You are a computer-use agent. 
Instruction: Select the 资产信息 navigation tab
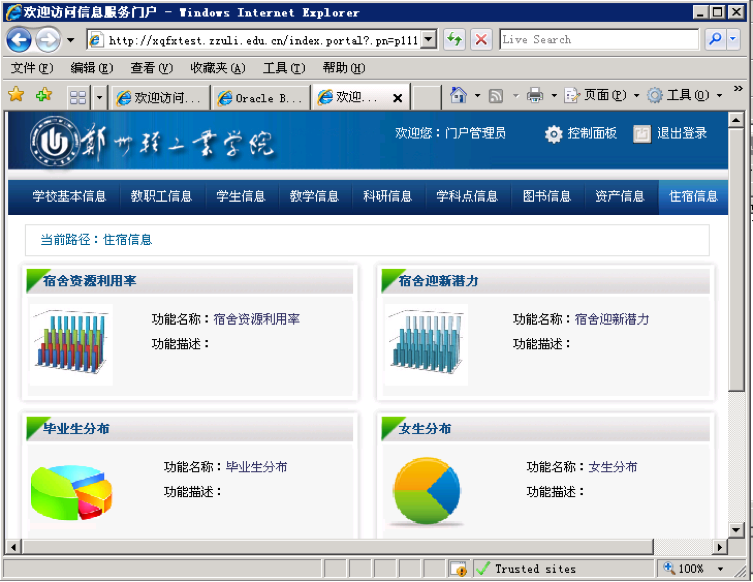[620, 196]
